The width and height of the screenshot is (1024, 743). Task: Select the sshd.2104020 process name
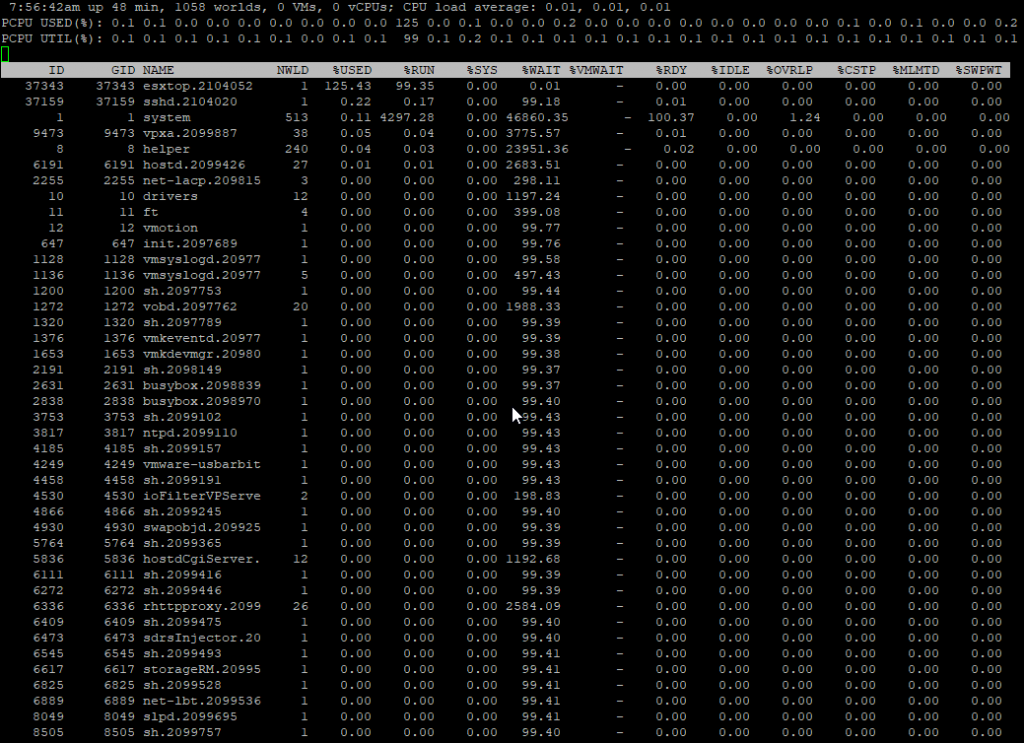(x=190, y=102)
